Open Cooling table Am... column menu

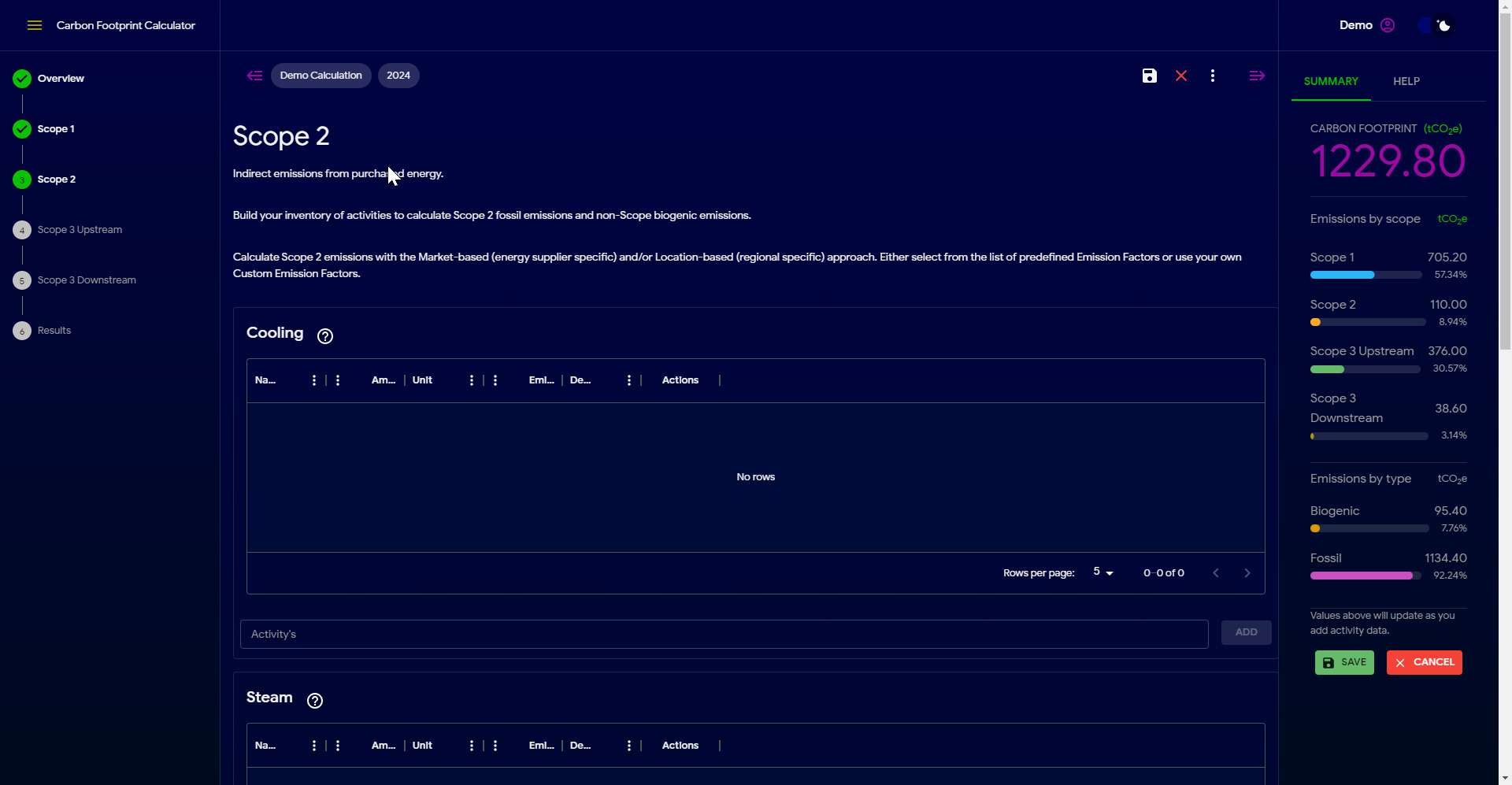click(x=338, y=380)
